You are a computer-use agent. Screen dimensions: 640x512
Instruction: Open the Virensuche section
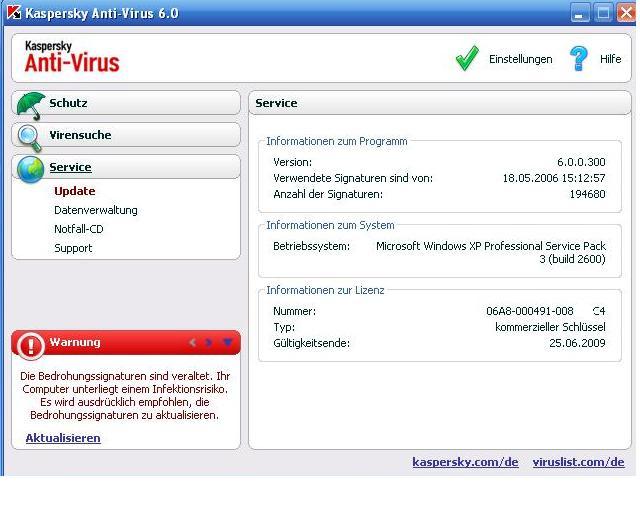click(x=126, y=135)
